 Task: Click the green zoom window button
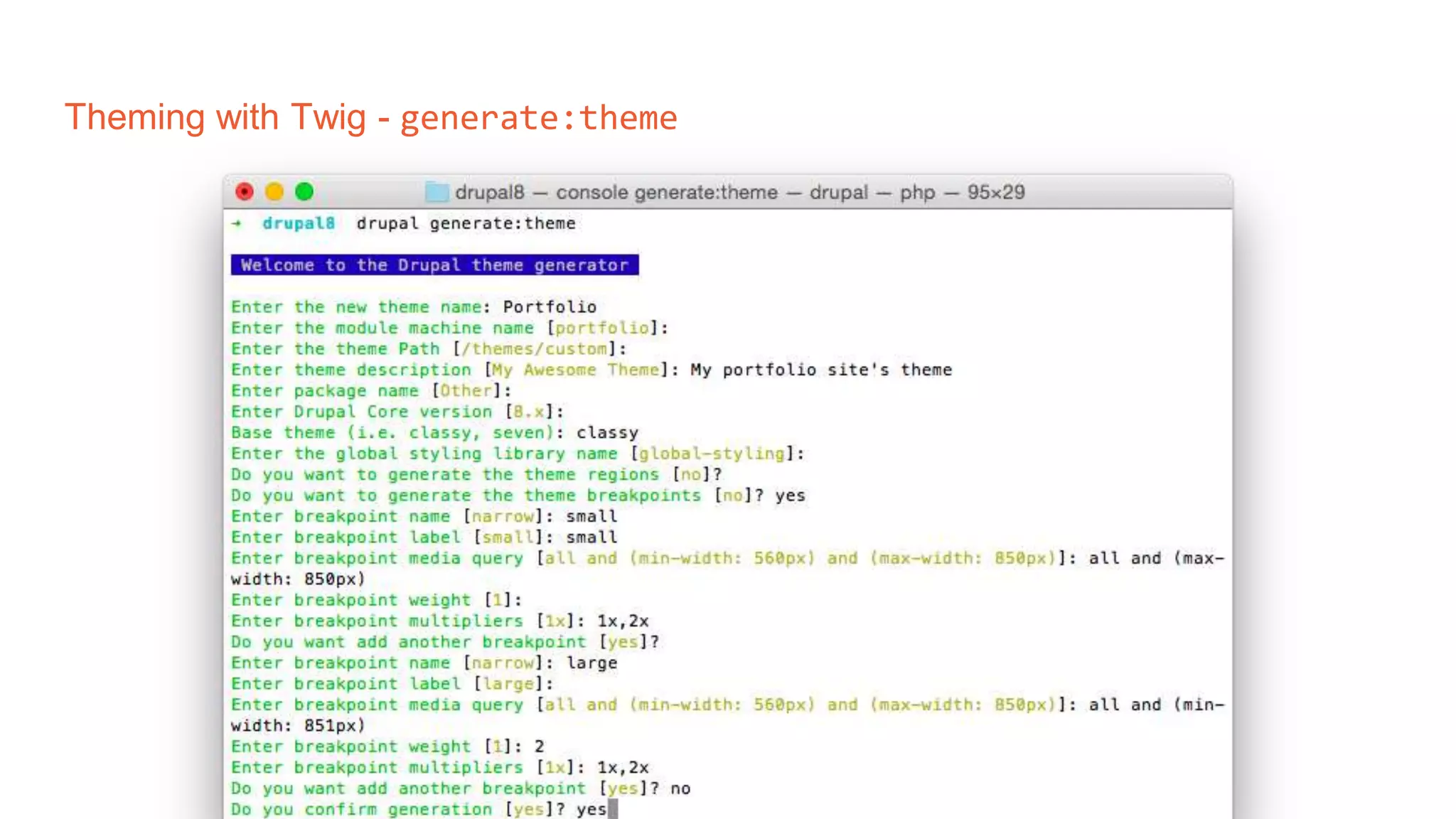(x=304, y=192)
